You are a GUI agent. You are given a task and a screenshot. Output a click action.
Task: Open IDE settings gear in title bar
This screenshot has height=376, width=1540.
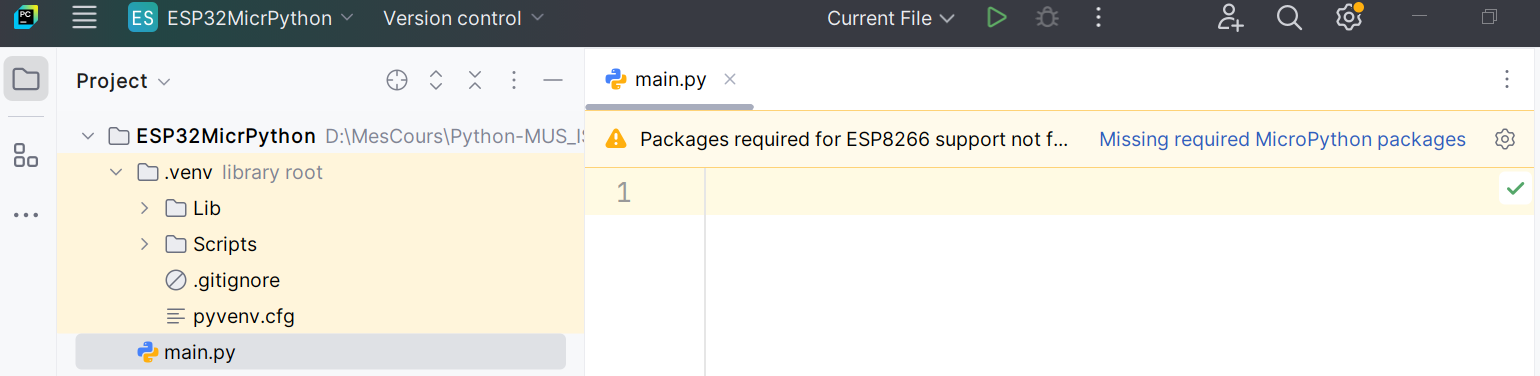[1348, 18]
